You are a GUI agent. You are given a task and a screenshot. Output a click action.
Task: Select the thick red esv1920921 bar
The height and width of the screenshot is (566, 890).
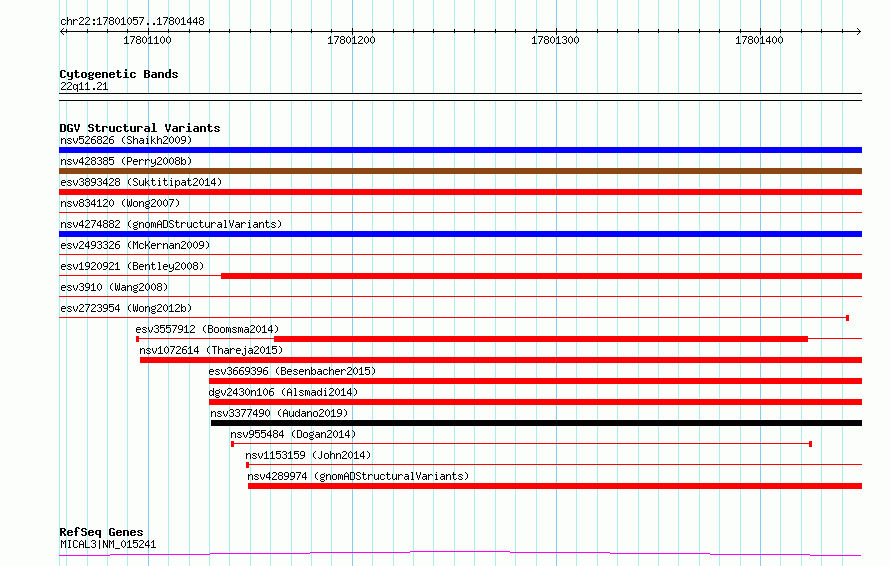[x=541, y=276]
